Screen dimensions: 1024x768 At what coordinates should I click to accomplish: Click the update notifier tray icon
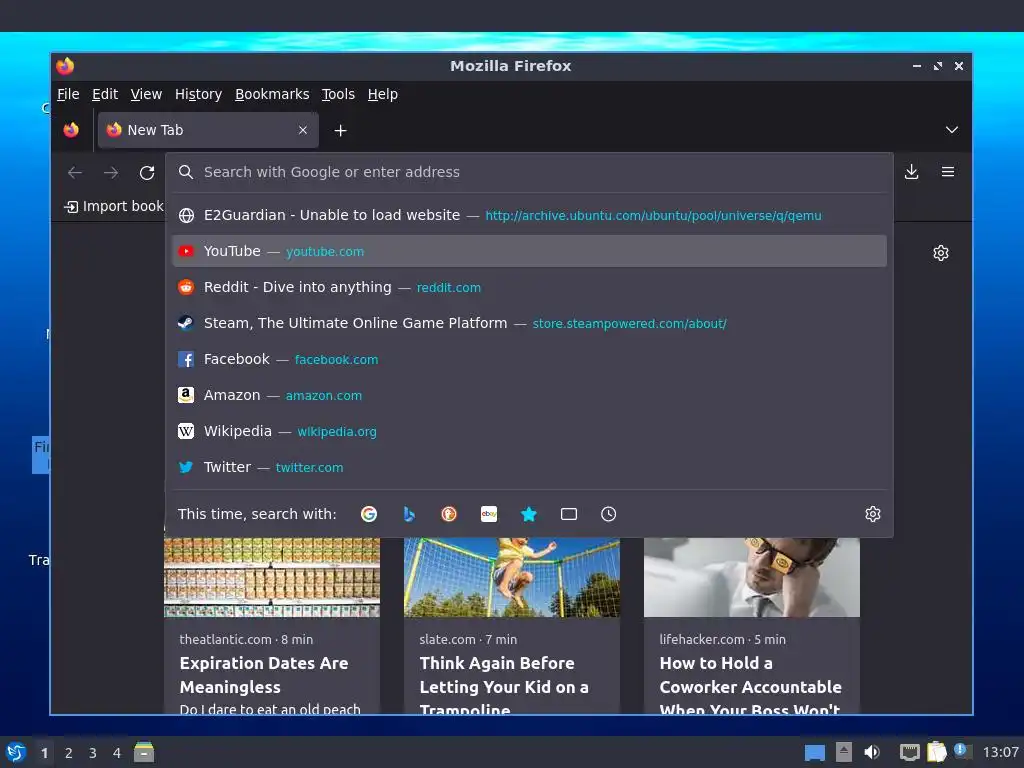pyautogui.click(x=961, y=751)
